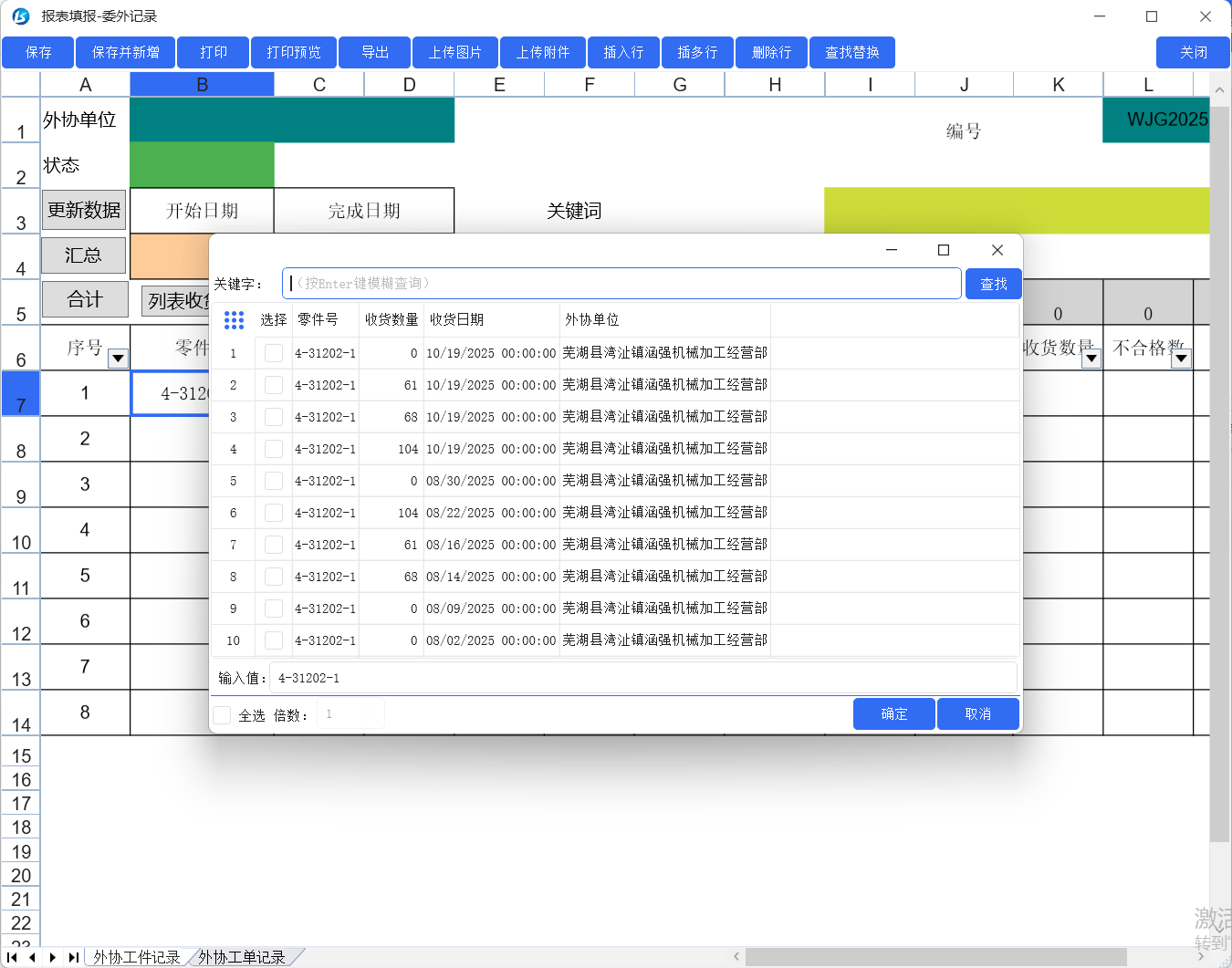Focus the 关键字 search input field
The image size is (1232, 968).
pos(621,284)
